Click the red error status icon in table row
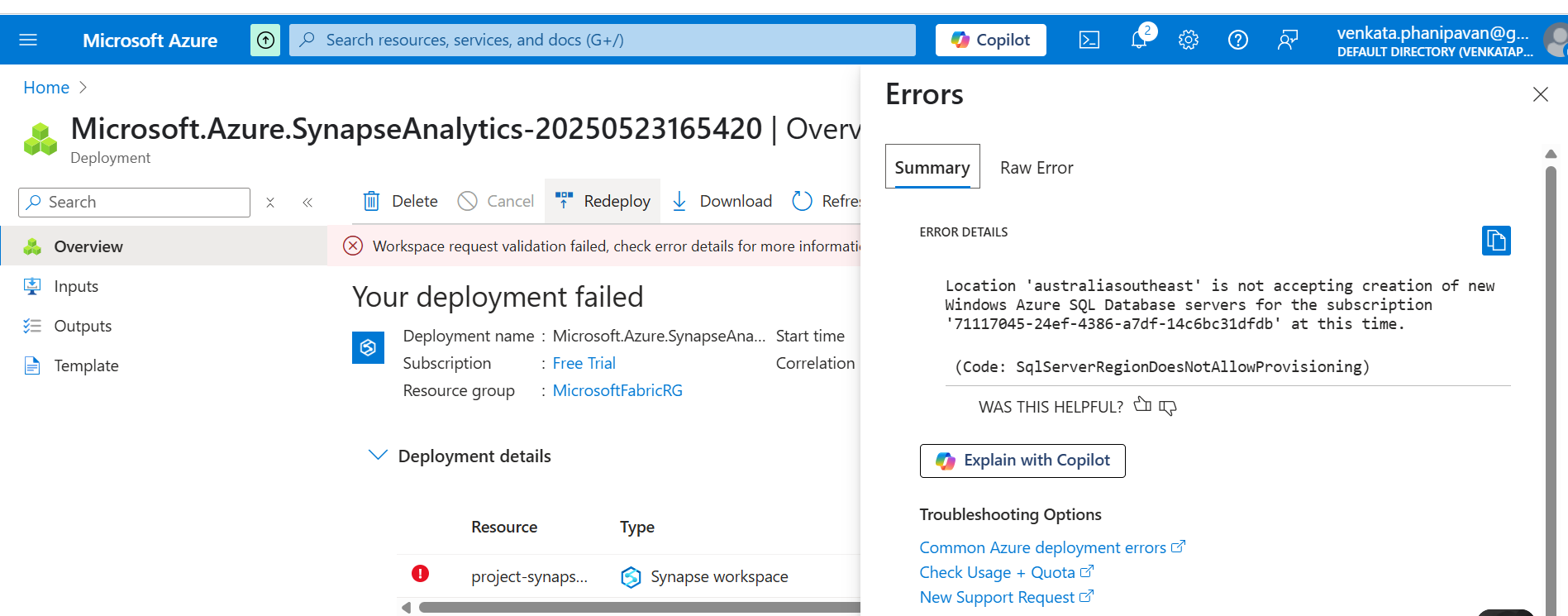Image resolution: width=1568 pixels, height=616 pixels. [x=420, y=574]
